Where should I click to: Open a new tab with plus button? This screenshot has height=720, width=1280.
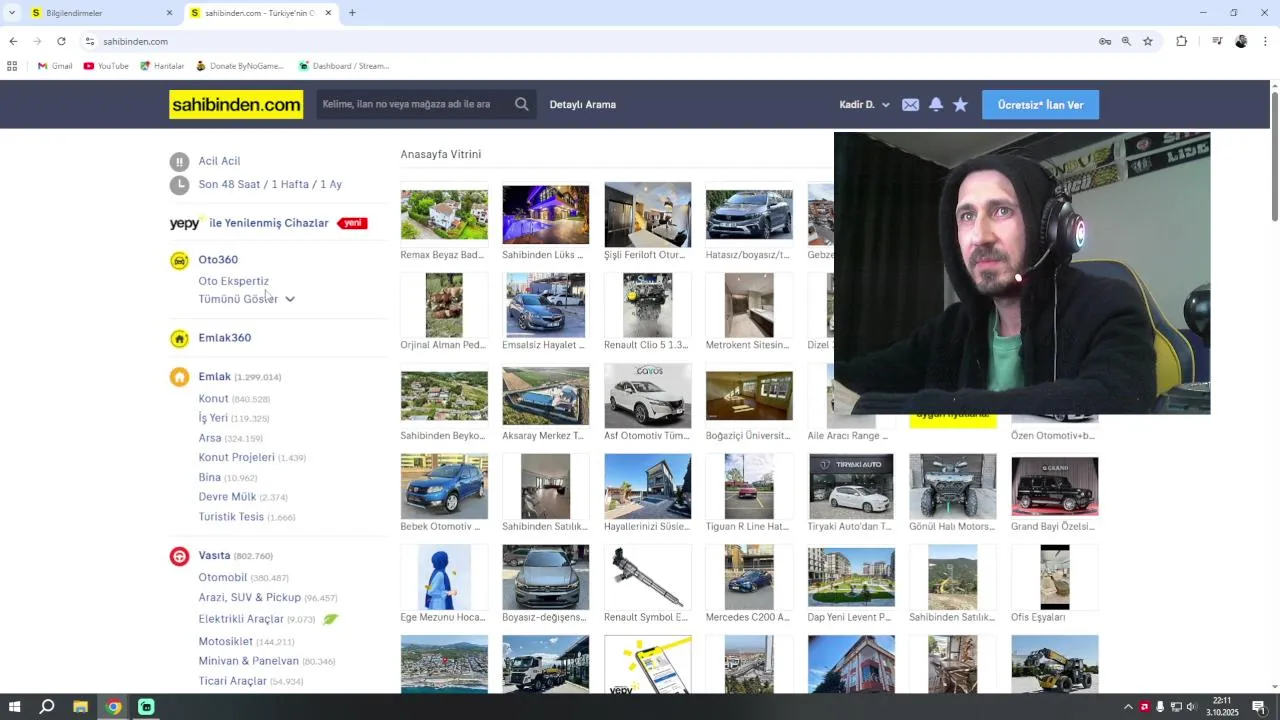(352, 13)
